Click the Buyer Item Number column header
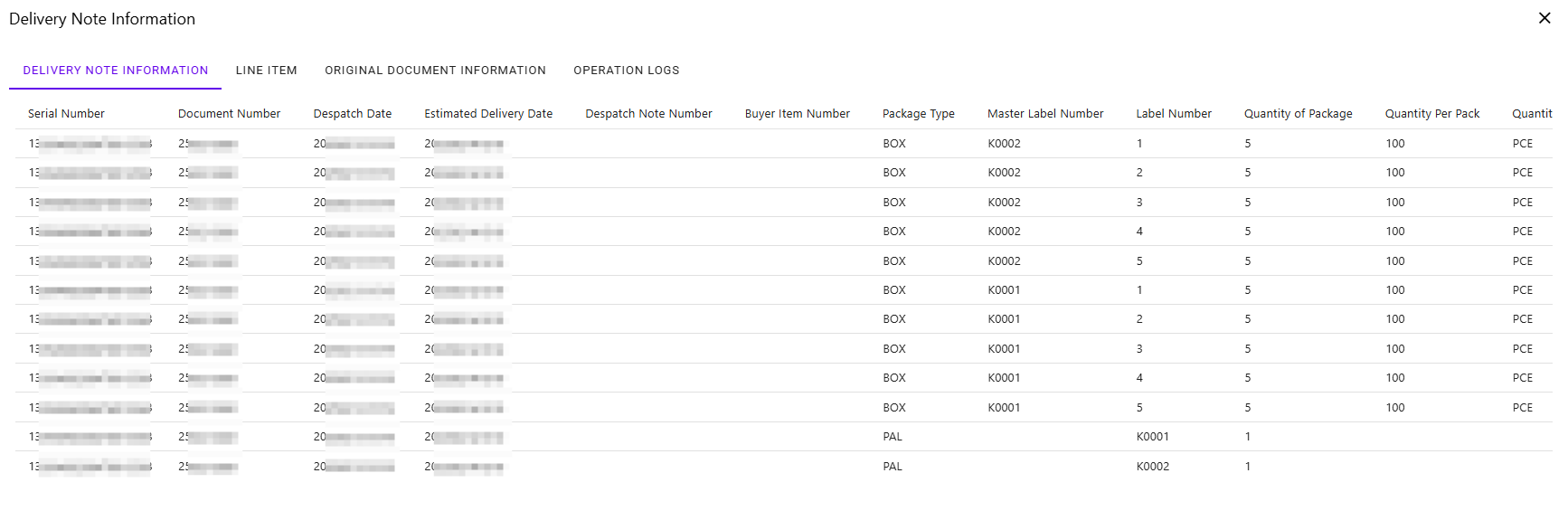 tap(797, 114)
